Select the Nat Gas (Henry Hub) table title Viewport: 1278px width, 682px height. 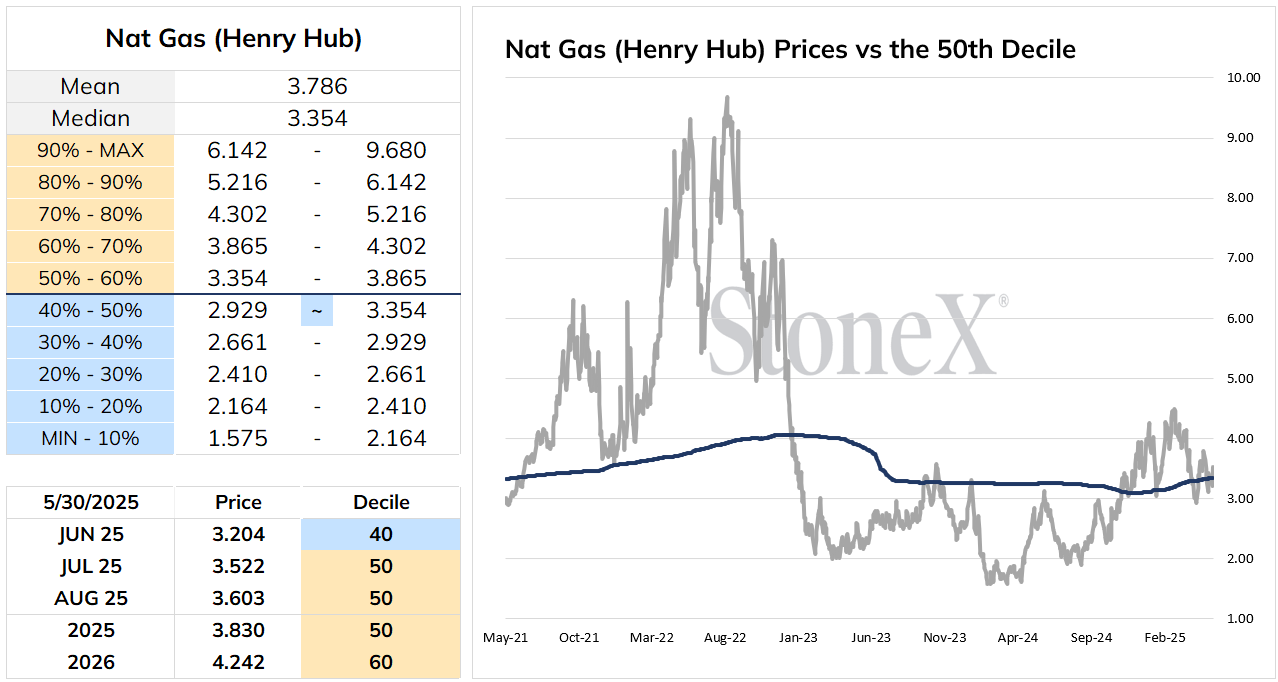point(233,39)
